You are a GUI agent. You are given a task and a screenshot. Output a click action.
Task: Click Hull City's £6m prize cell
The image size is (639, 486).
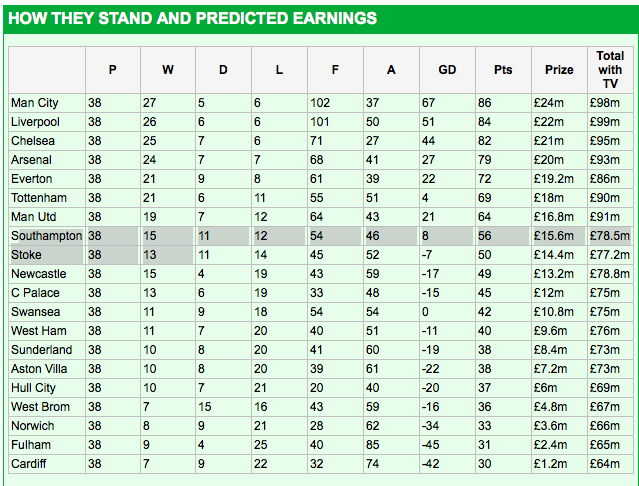[x=559, y=388]
